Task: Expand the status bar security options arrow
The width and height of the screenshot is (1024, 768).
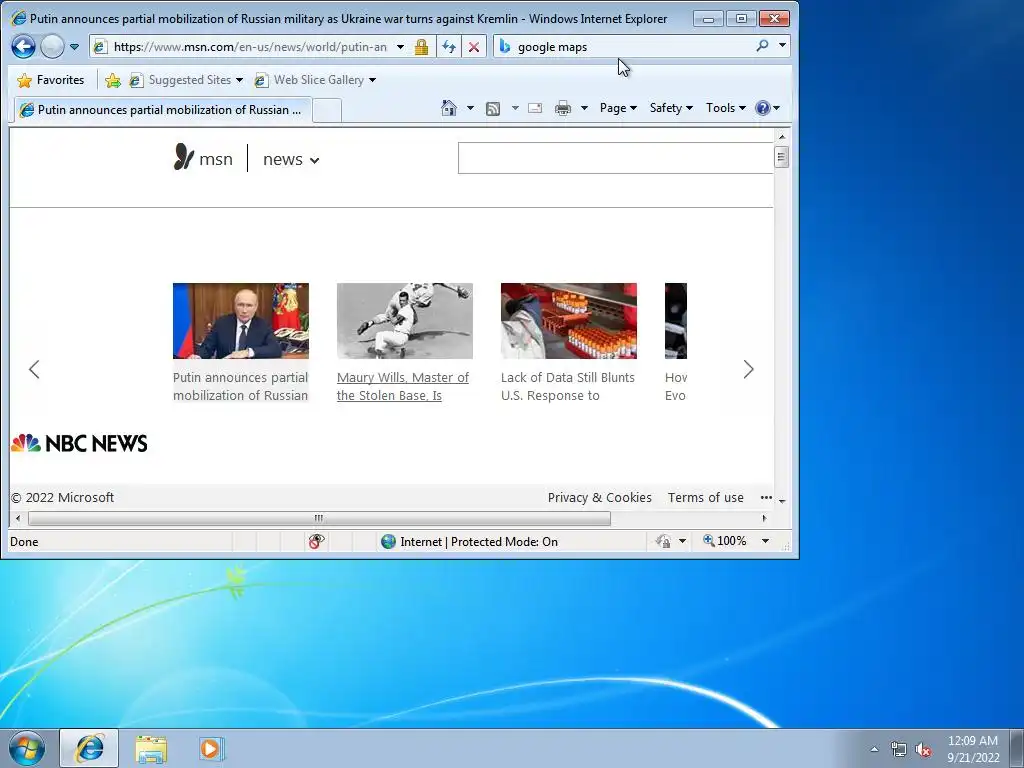Action: click(x=682, y=541)
